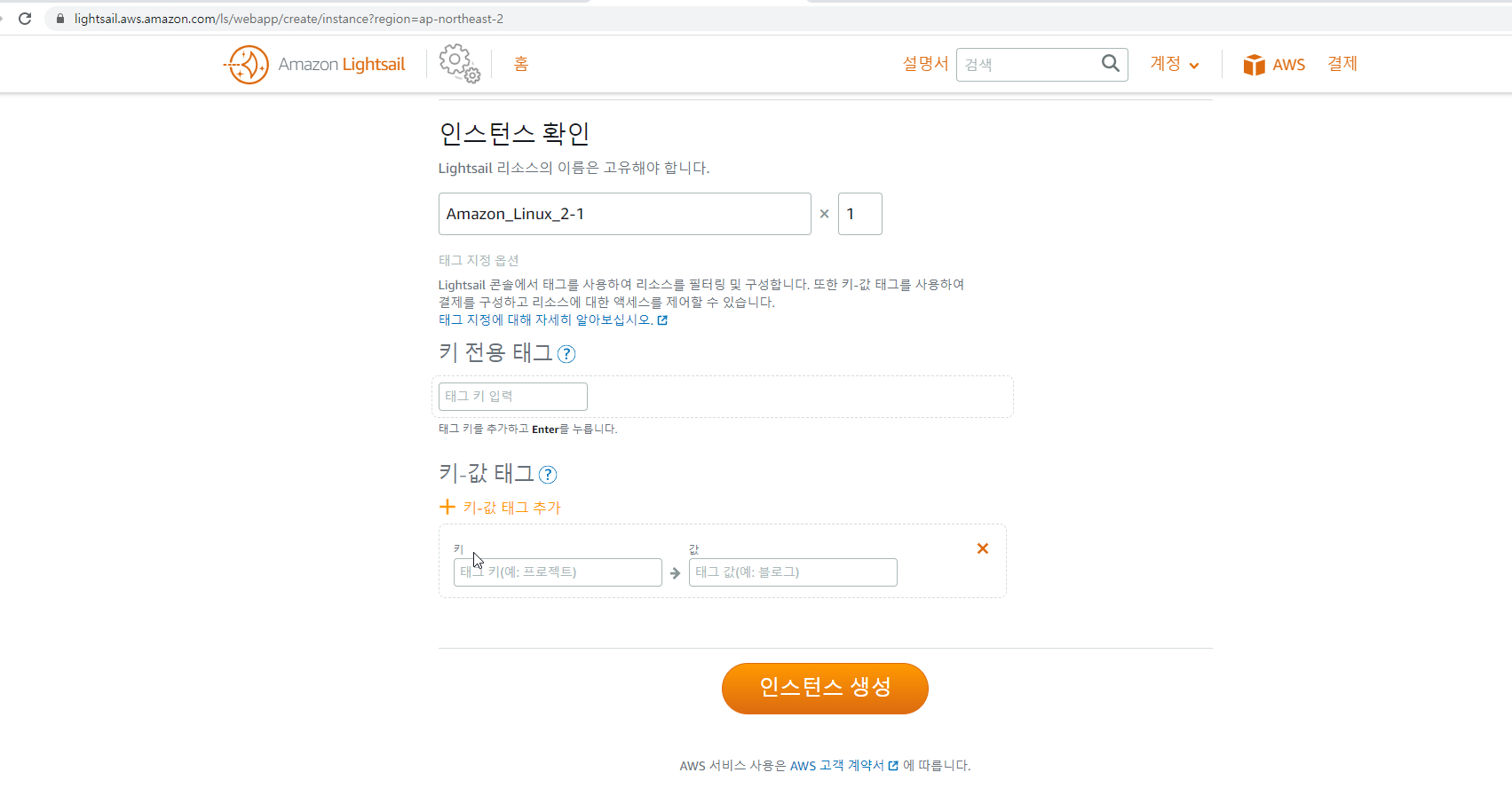Reload the page with browser refresh icon

pos(25,19)
